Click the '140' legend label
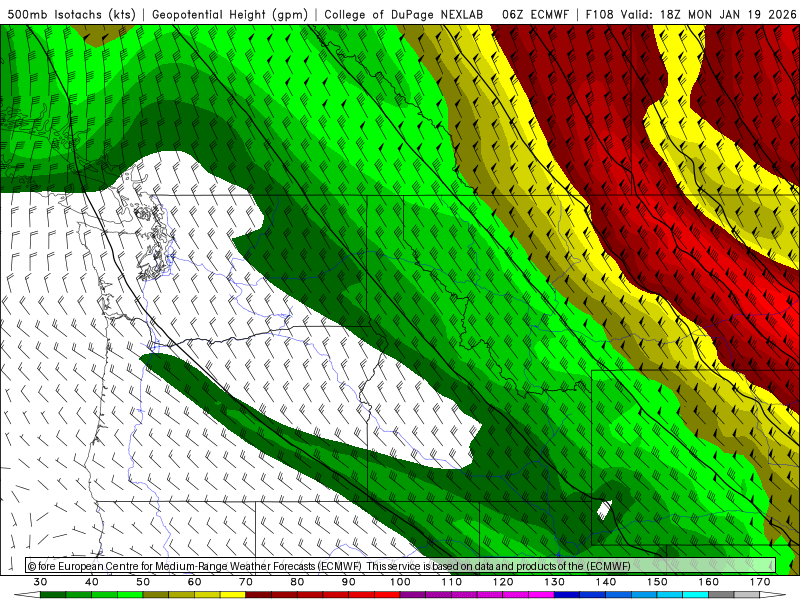Screen dimensions: 800x600 click(x=606, y=582)
